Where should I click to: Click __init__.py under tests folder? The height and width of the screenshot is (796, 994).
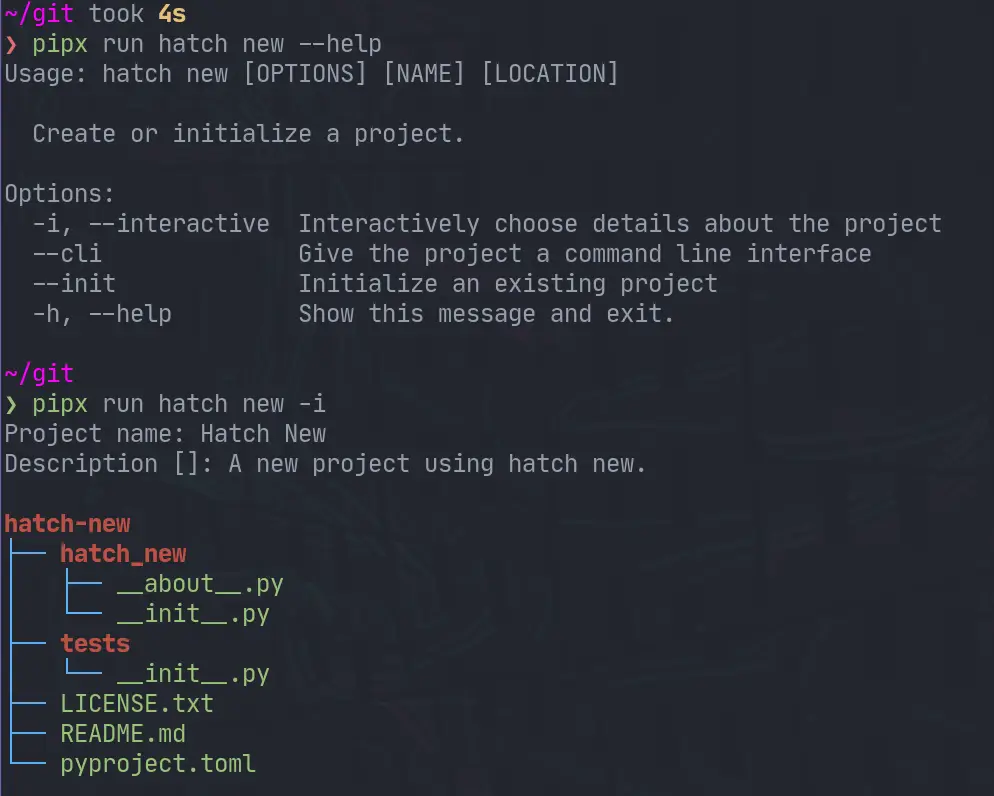pyautogui.click(x=192, y=674)
